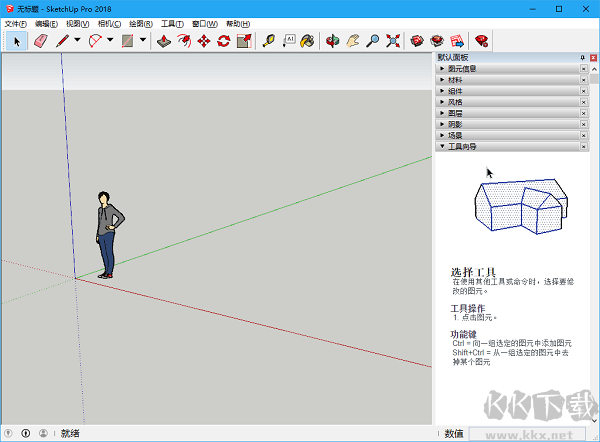This screenshot has height=442, width=600.
Task: Select the Rotate tool
Action: coord(224,41)
